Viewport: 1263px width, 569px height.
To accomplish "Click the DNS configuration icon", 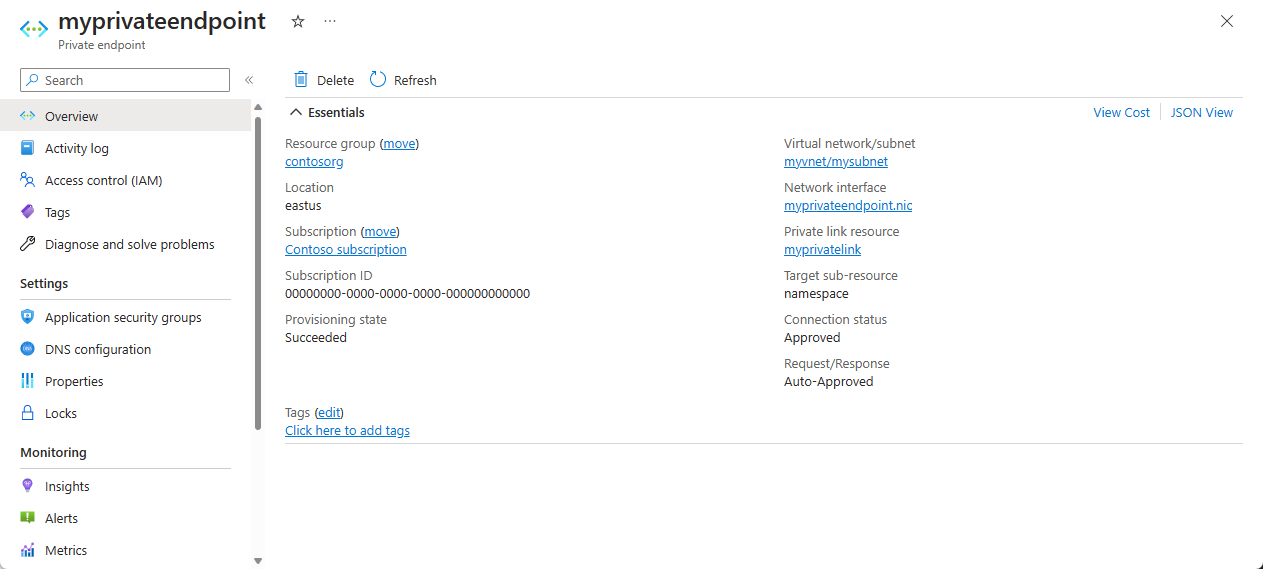I will coord(27,349).
